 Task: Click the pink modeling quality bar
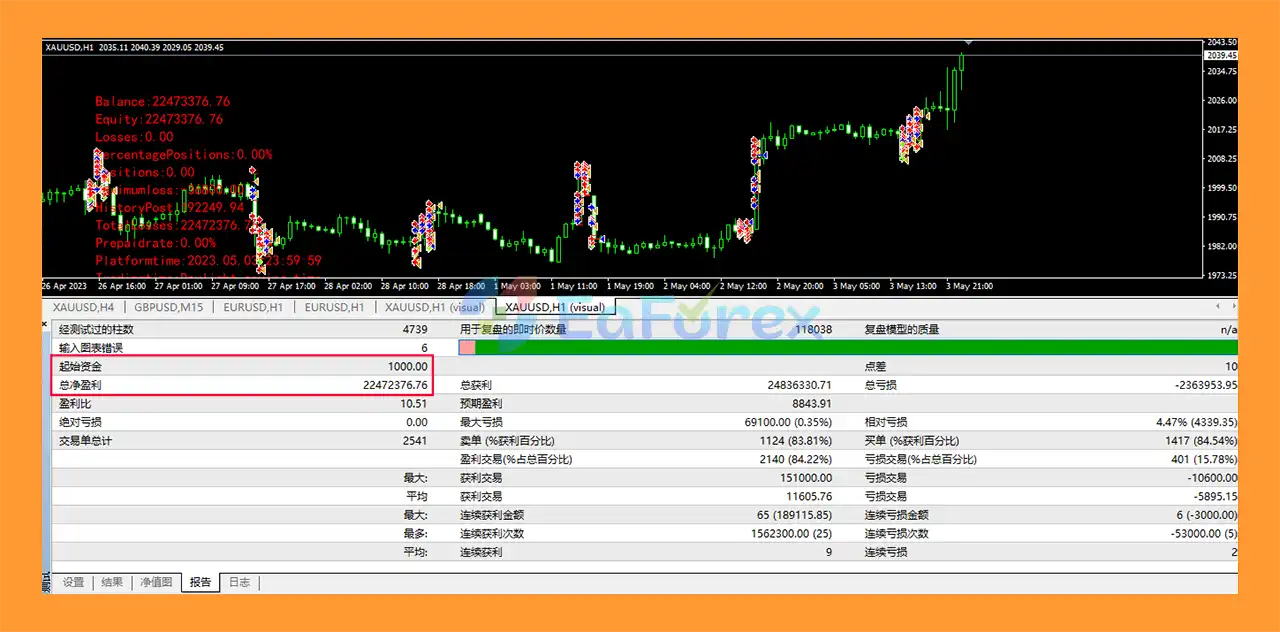466,347
